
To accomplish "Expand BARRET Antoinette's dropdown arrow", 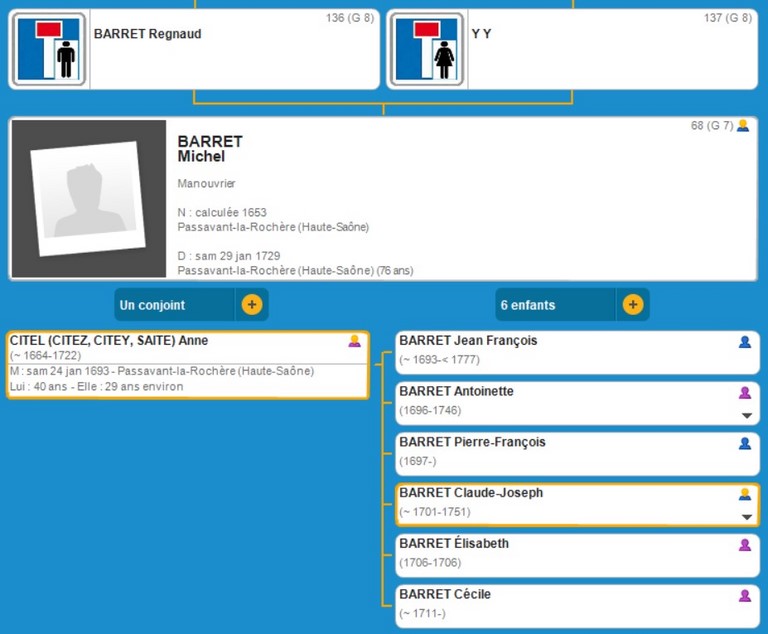I will point(745,416).
